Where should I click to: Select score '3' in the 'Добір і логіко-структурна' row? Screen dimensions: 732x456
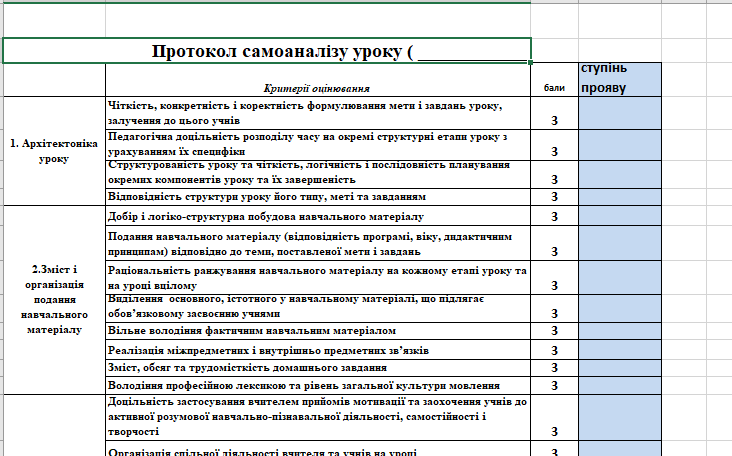[x=554, y=216]
